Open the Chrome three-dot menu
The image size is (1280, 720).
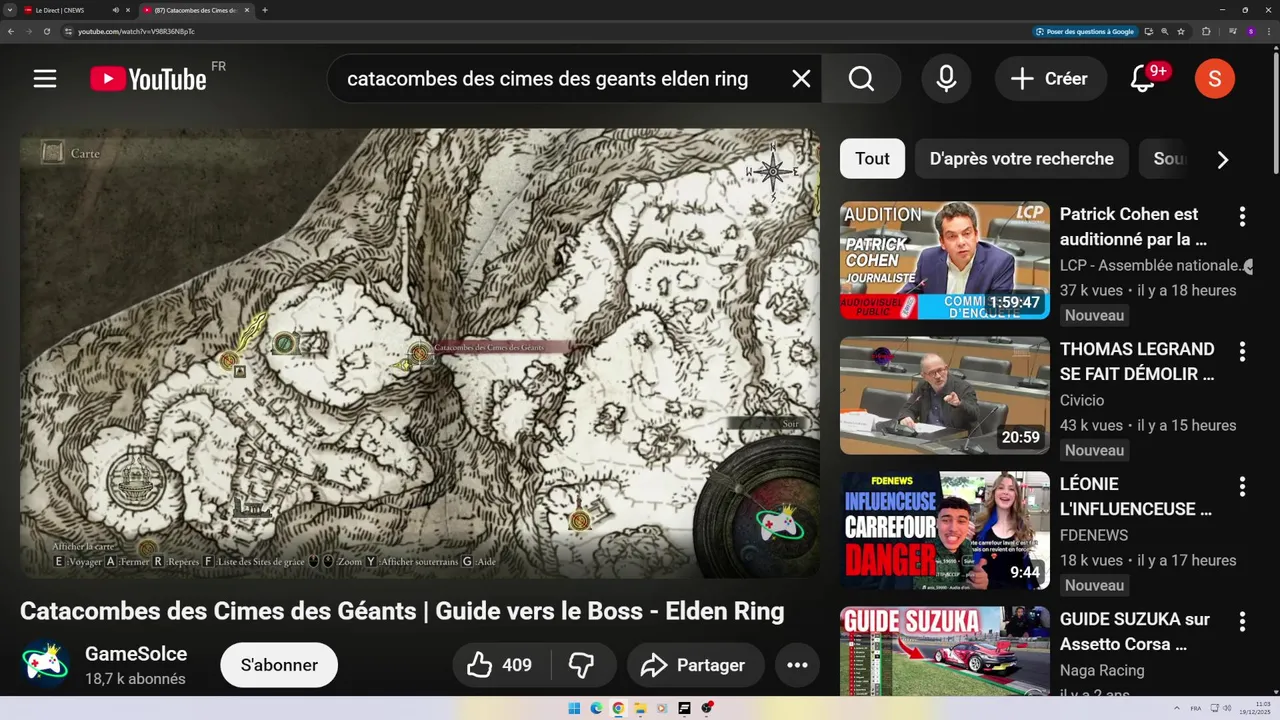(x=1268, y=31)
